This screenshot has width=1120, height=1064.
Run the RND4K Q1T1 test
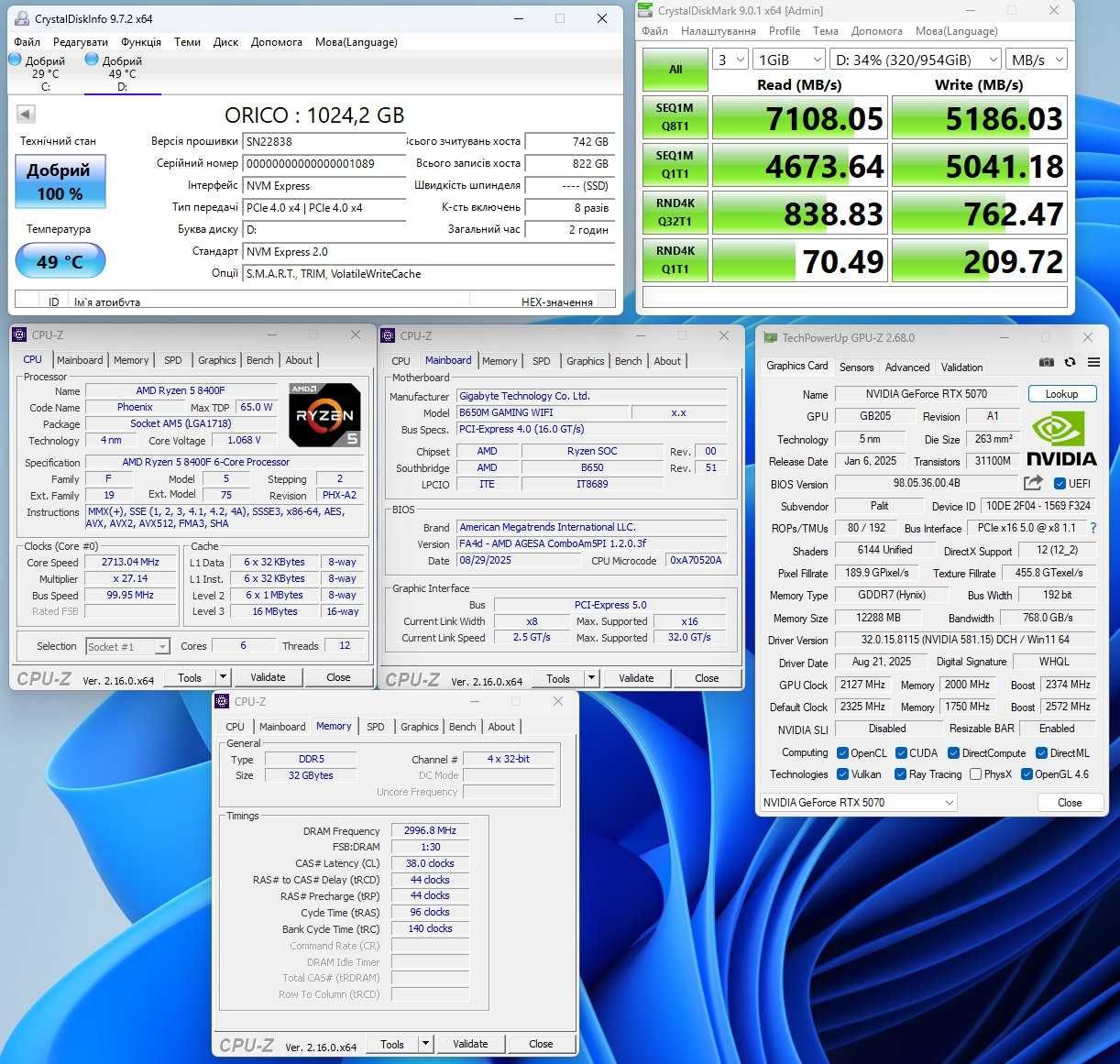click(675, 260)
